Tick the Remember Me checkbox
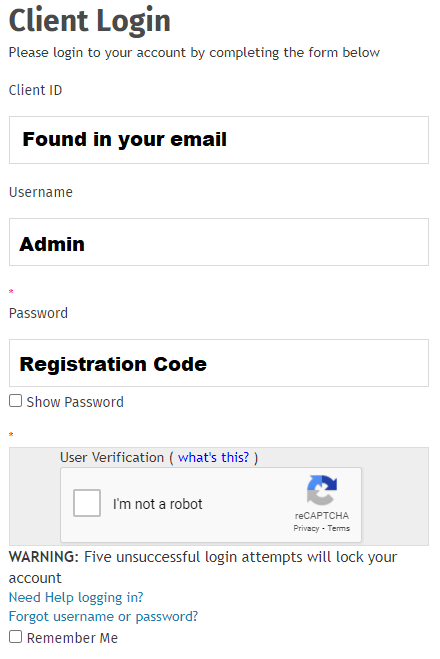Screen dimensions: 440x659 16,636
